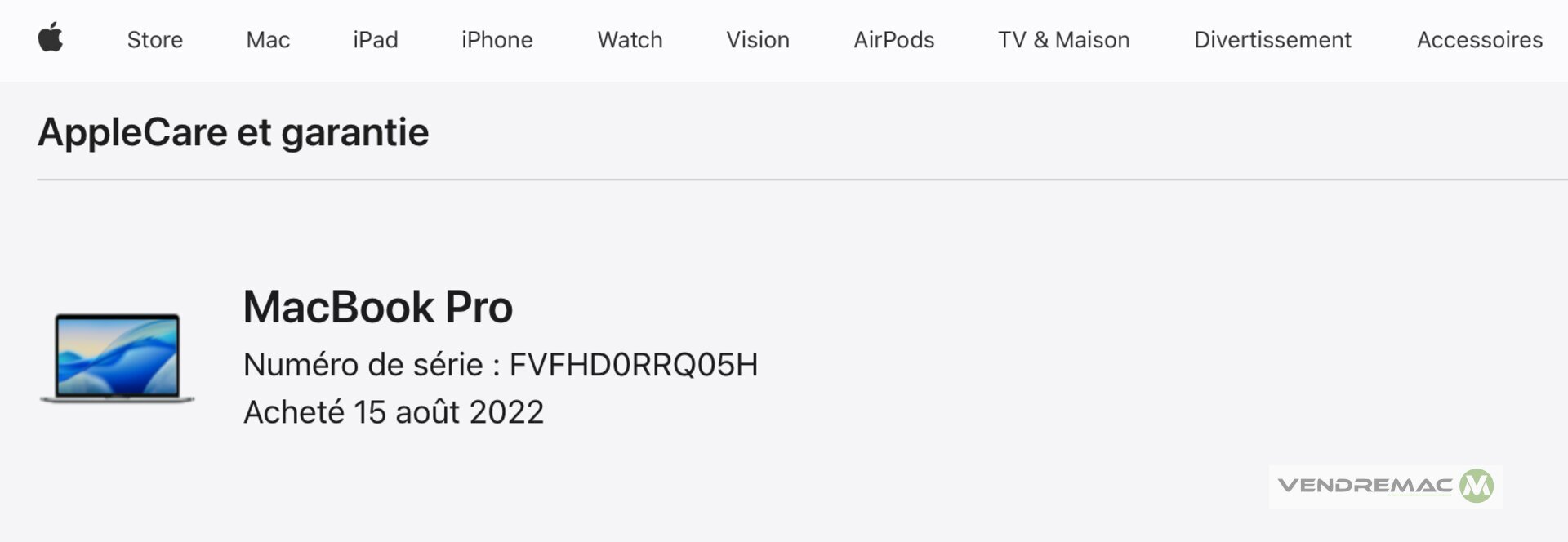Click the VENDREMAC wordmark text

coord(1365,486)
